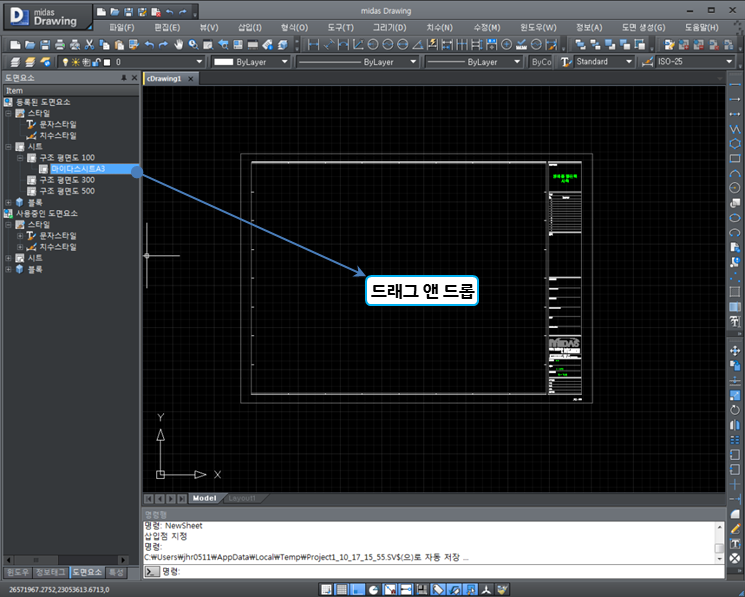Select the Mirror tool in right toolbar
The height and width of the screenshot is (597, 745).
(735, 425)
